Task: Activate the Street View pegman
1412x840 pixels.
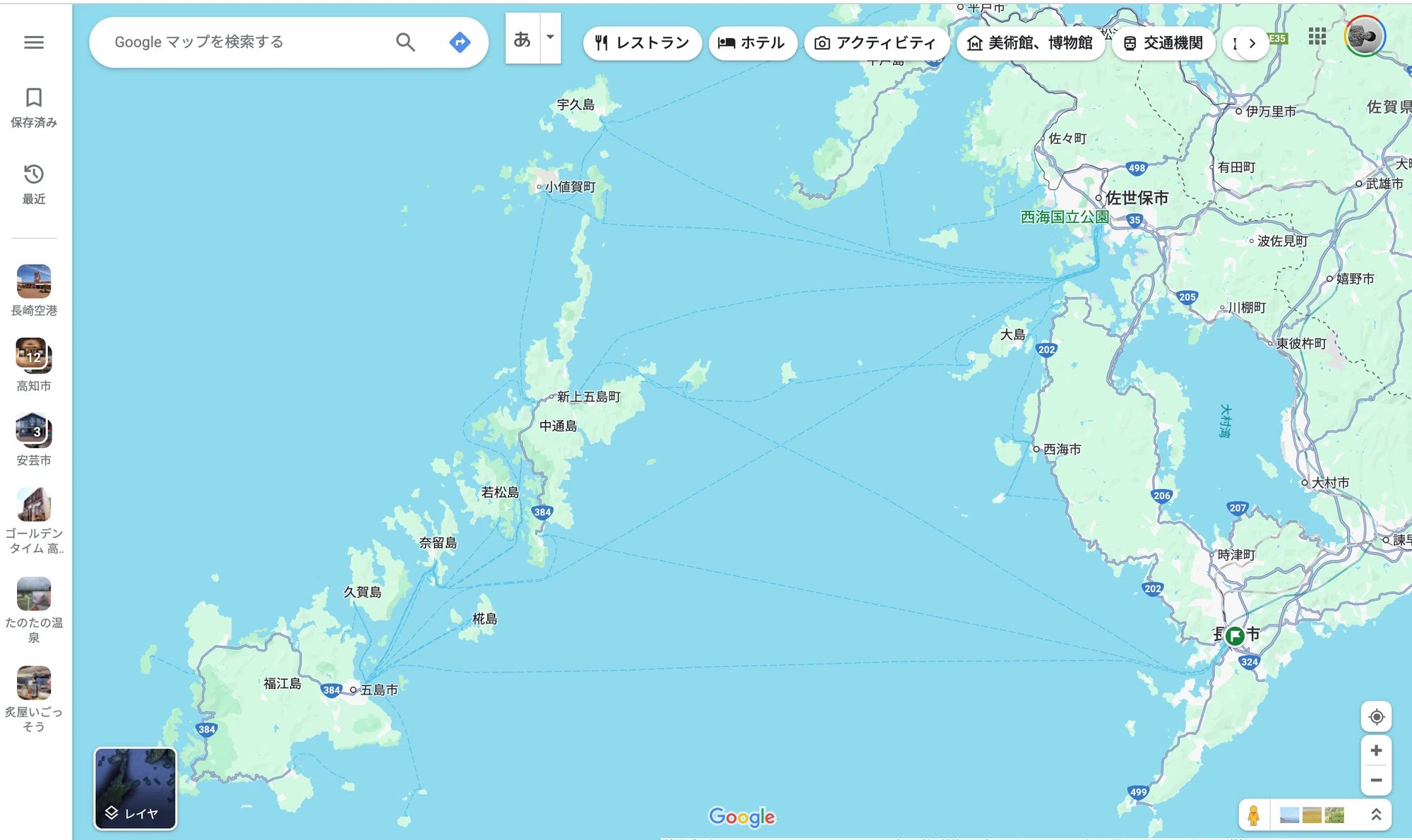Action: (x=1254, y=815)
